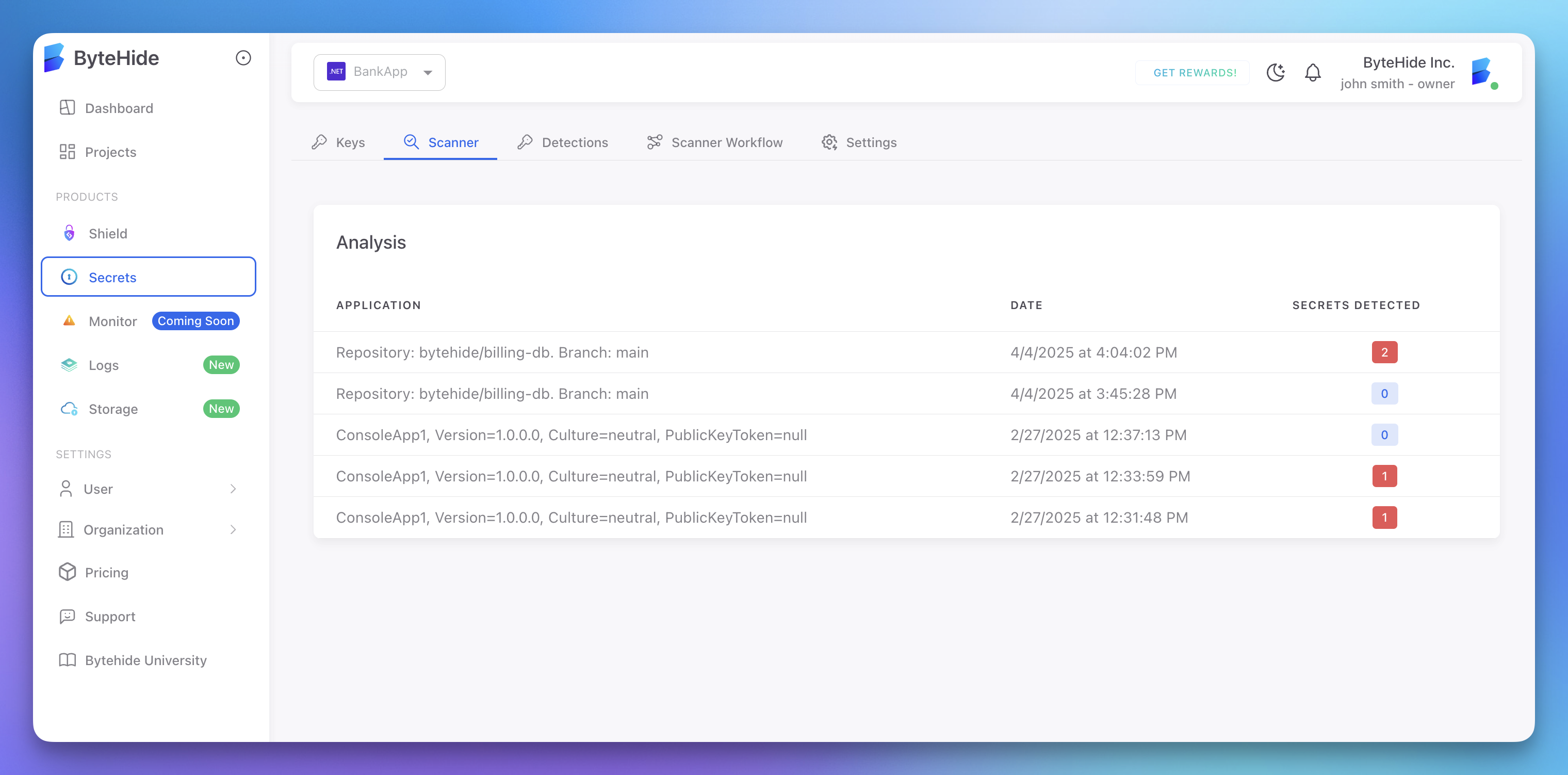Expand the User settings chevron
The image size is (1568, 775).
point(233,489)
